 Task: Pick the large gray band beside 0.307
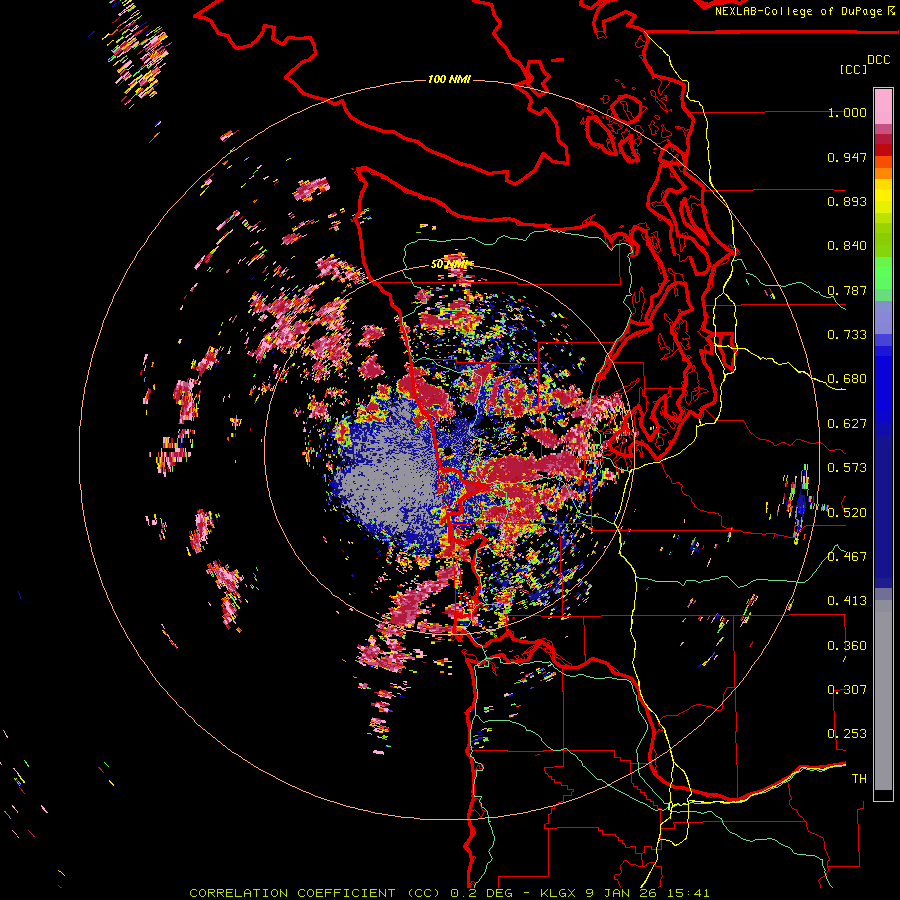pos(883,695)
